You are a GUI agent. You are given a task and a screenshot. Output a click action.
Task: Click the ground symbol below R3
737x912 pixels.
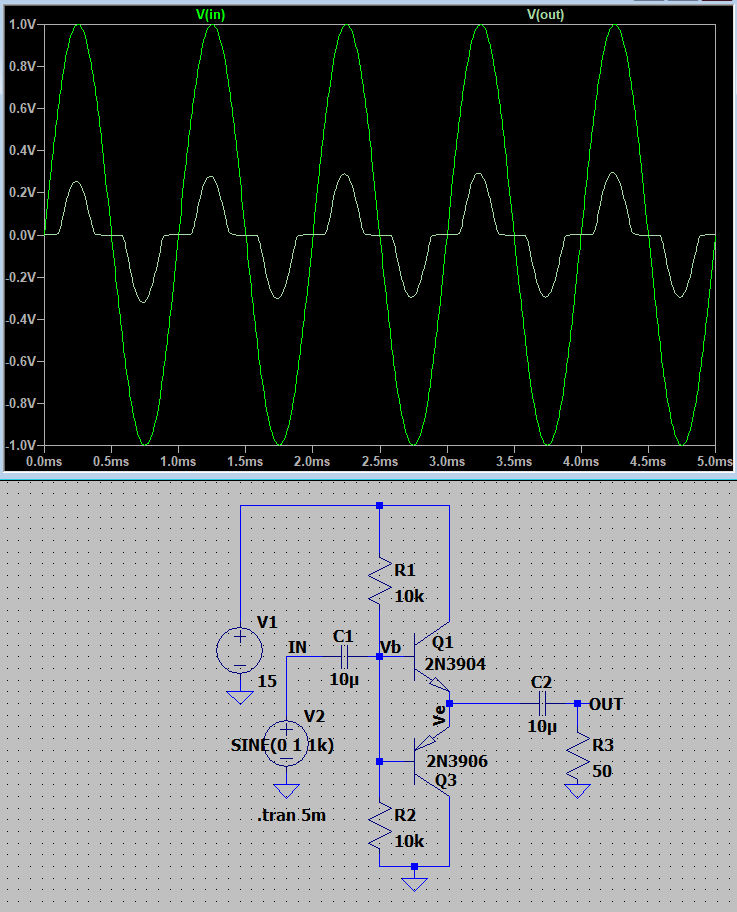pos(577,791)
